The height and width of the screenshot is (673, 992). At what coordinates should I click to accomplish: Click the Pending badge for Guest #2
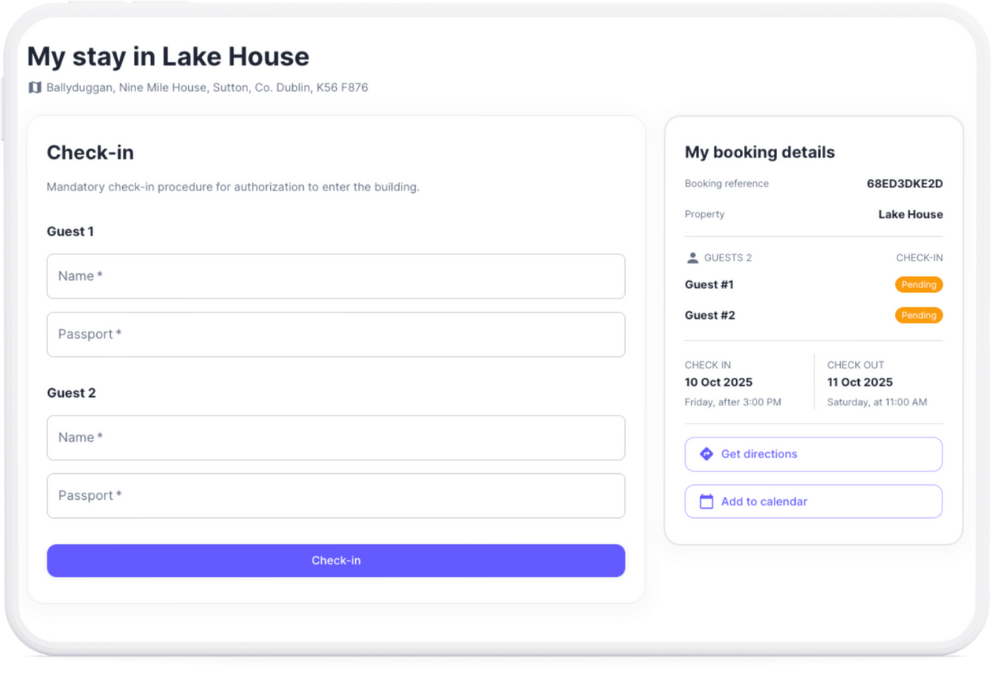pyautogui.click(x=918, y=315)
